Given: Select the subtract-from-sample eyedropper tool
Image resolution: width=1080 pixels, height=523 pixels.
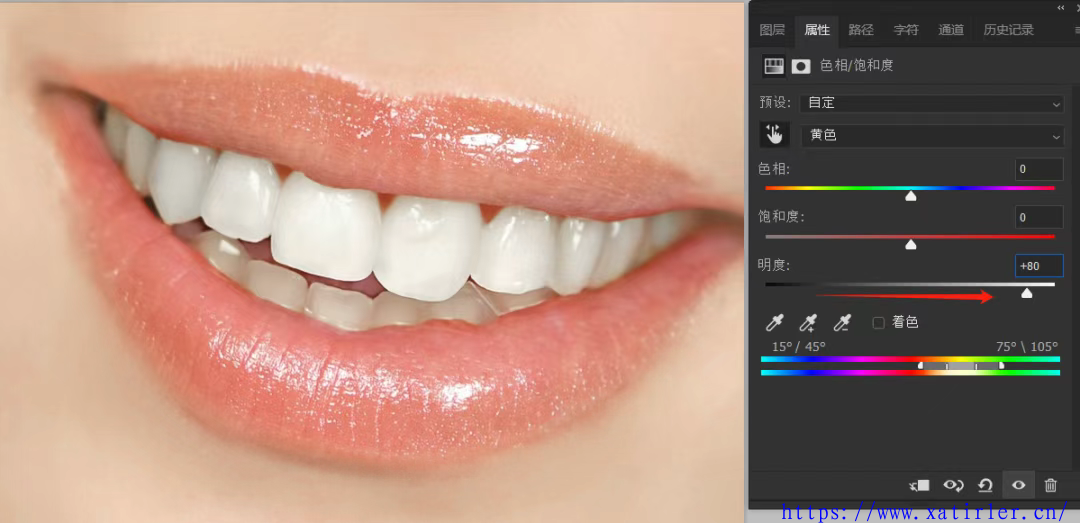Looking at the screenshot, I should click(842, 322).
